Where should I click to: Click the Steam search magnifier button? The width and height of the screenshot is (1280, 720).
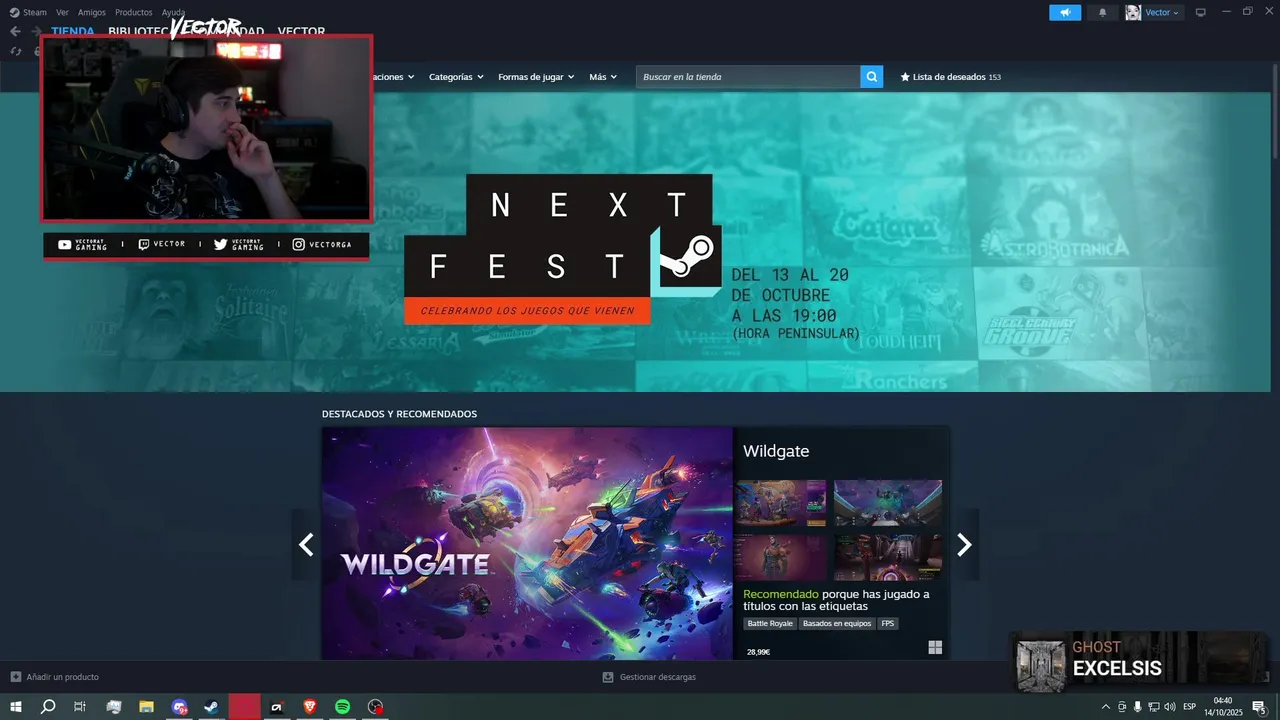pos(872,77)
